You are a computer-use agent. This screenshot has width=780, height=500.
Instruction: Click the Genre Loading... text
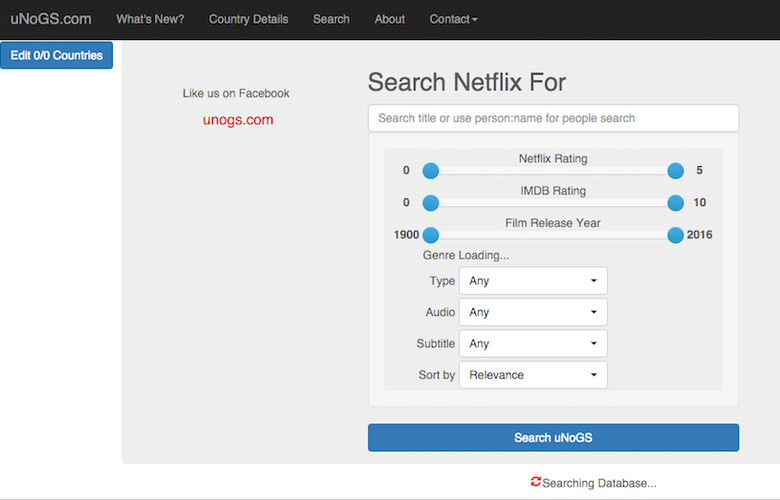(466, 255)
